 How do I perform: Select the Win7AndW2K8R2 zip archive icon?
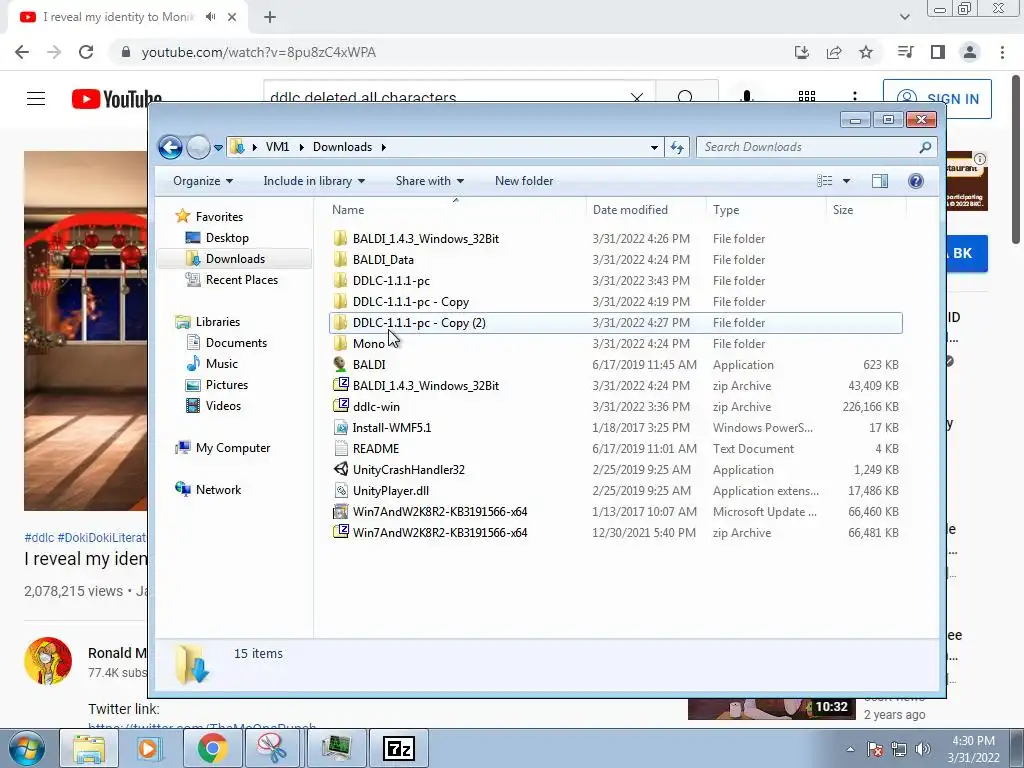[340, 532]
